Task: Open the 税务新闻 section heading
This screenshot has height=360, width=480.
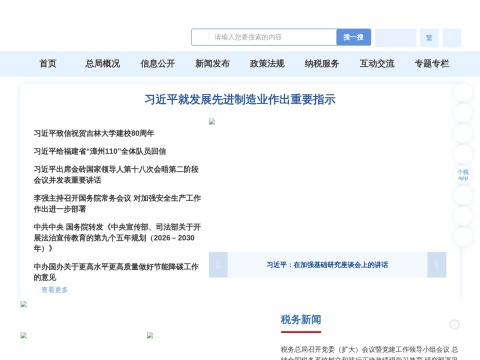Action: pyautogui.click(x=301, y=319)
